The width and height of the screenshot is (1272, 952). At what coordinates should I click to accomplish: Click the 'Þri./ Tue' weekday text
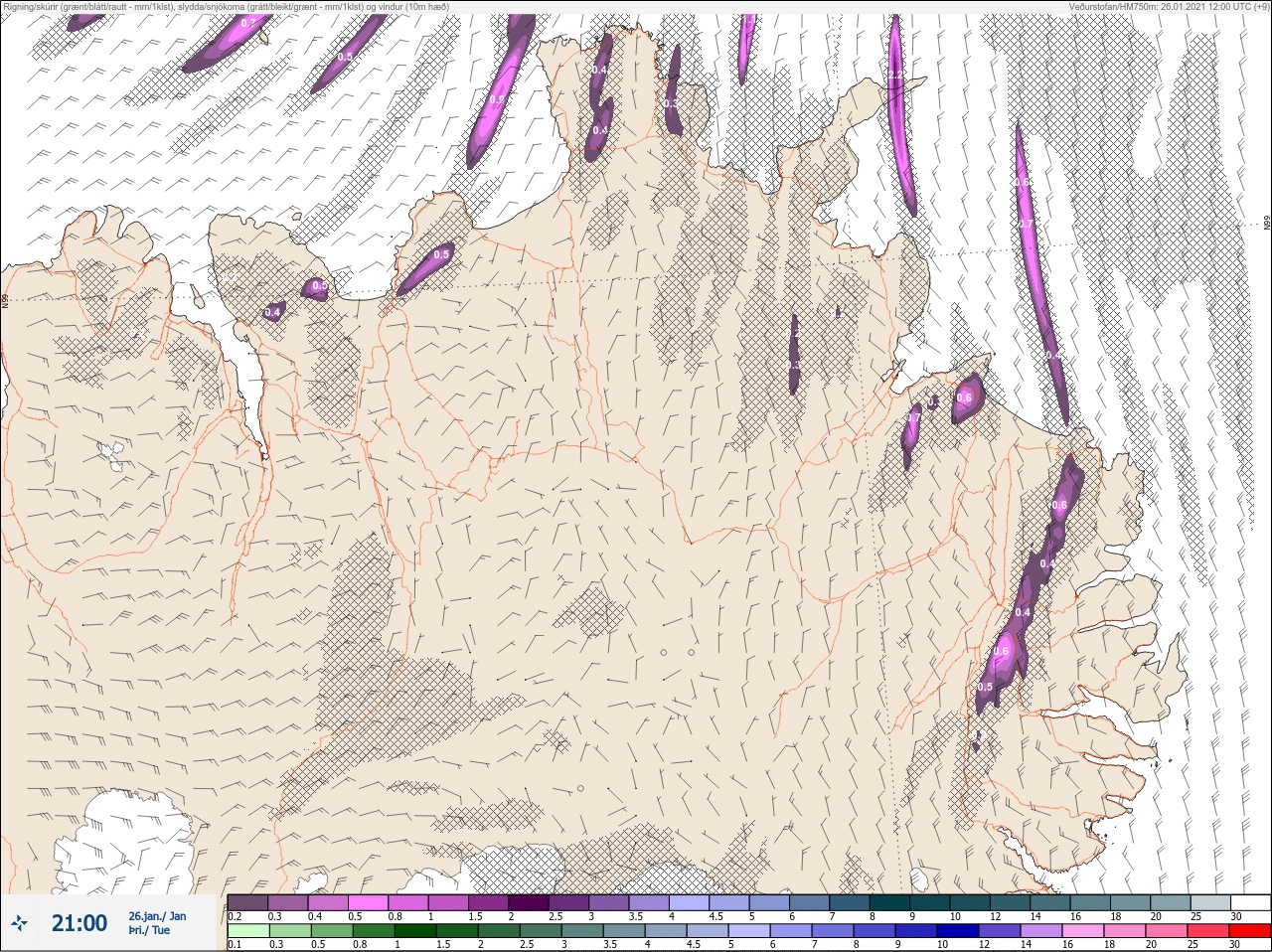[149, 930]
